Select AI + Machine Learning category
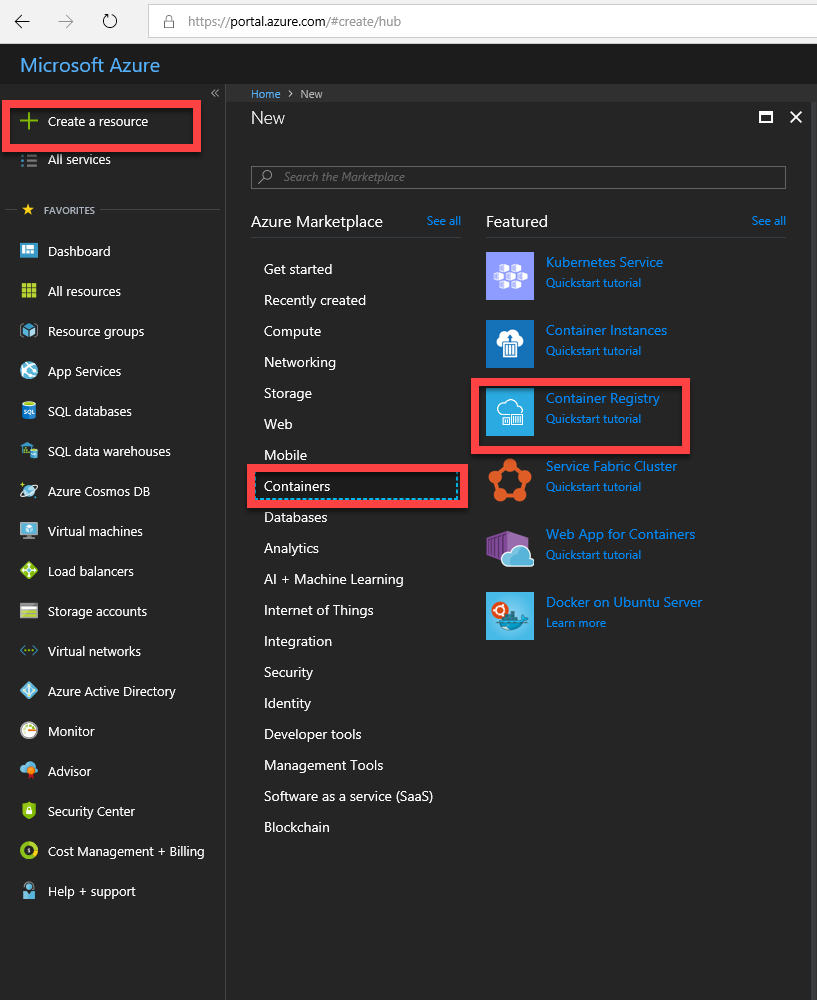Image resolution: width=817 pixels, height=1000 pixels. point(334,579)
